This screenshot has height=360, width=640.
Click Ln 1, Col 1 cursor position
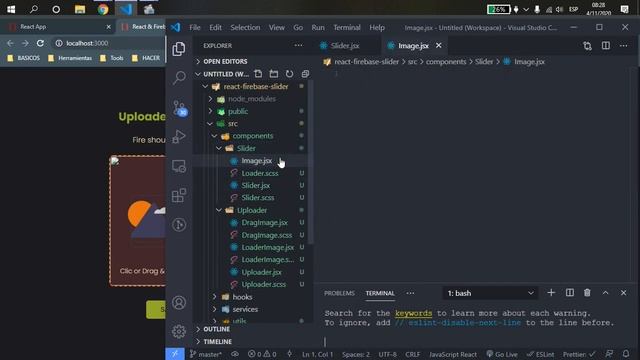pyautogui.click(x=317, y=354)
